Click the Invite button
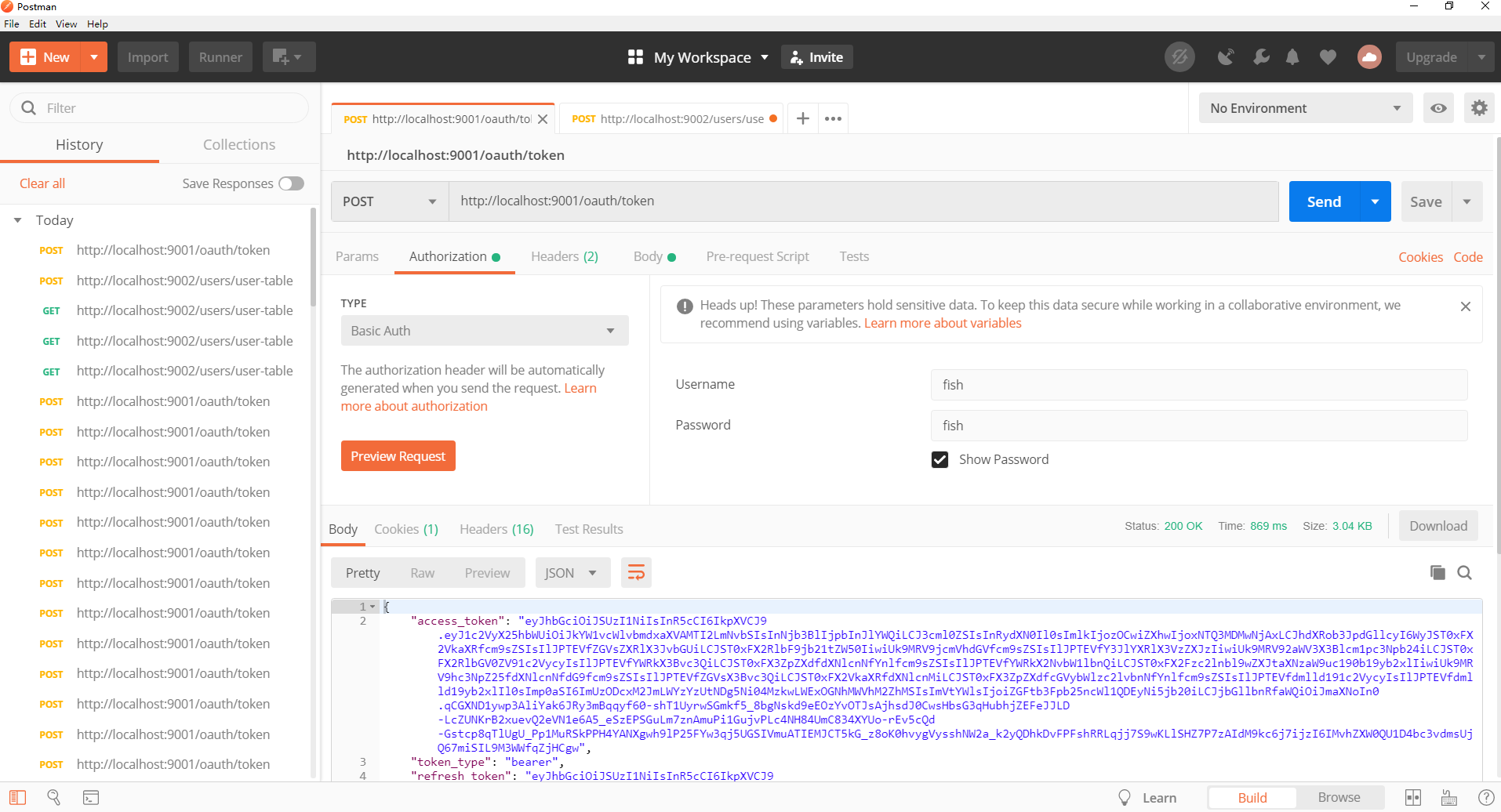The image size is (1501, 812). tap(816, 57)
